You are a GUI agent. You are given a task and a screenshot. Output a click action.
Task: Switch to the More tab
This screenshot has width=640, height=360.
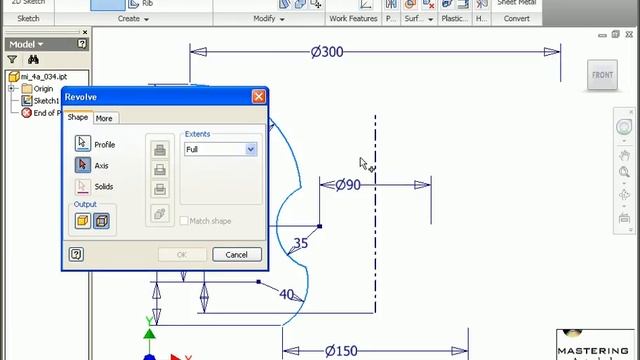104,118
